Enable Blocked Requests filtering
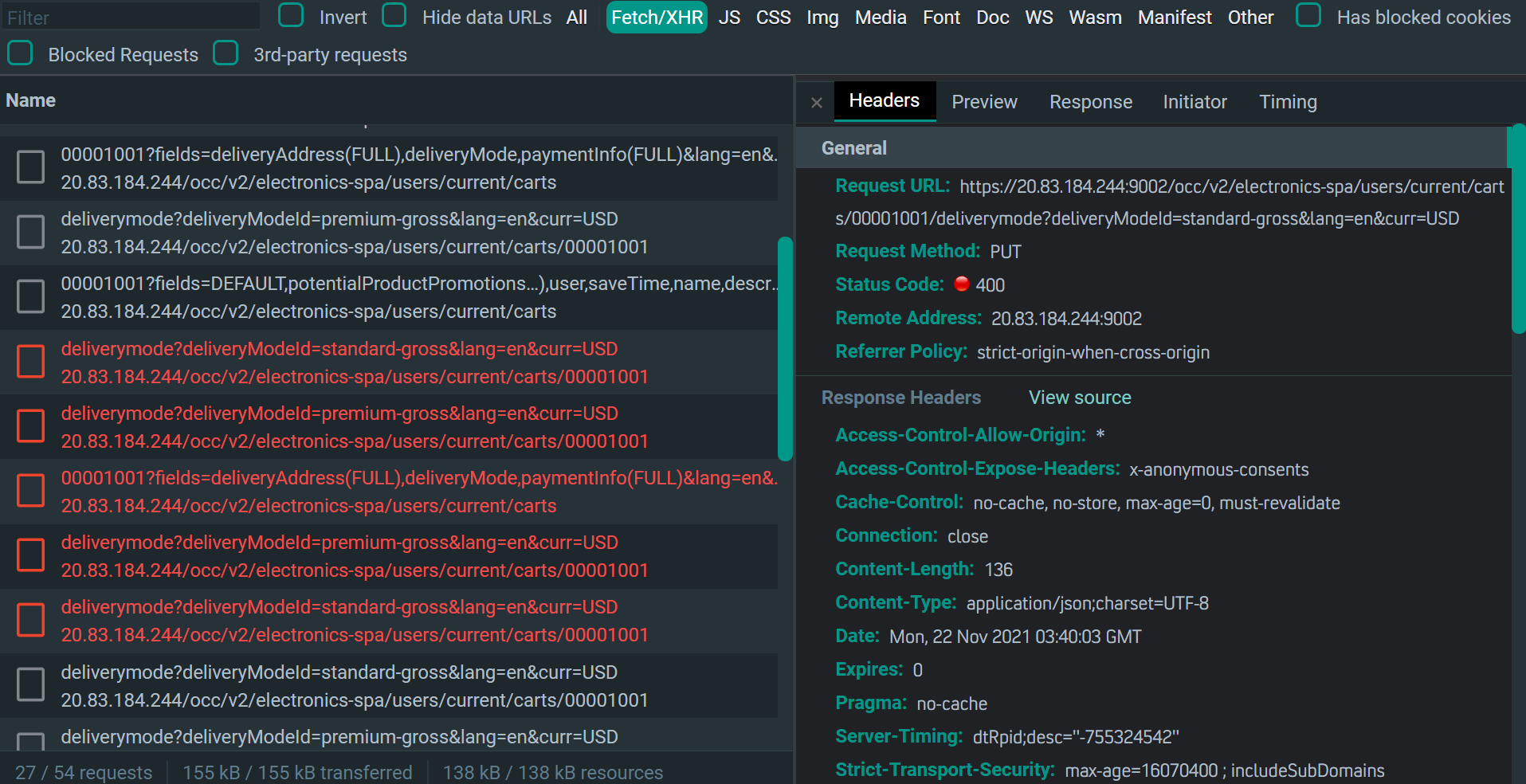1526x784 pixels. (x=20, y=53)
